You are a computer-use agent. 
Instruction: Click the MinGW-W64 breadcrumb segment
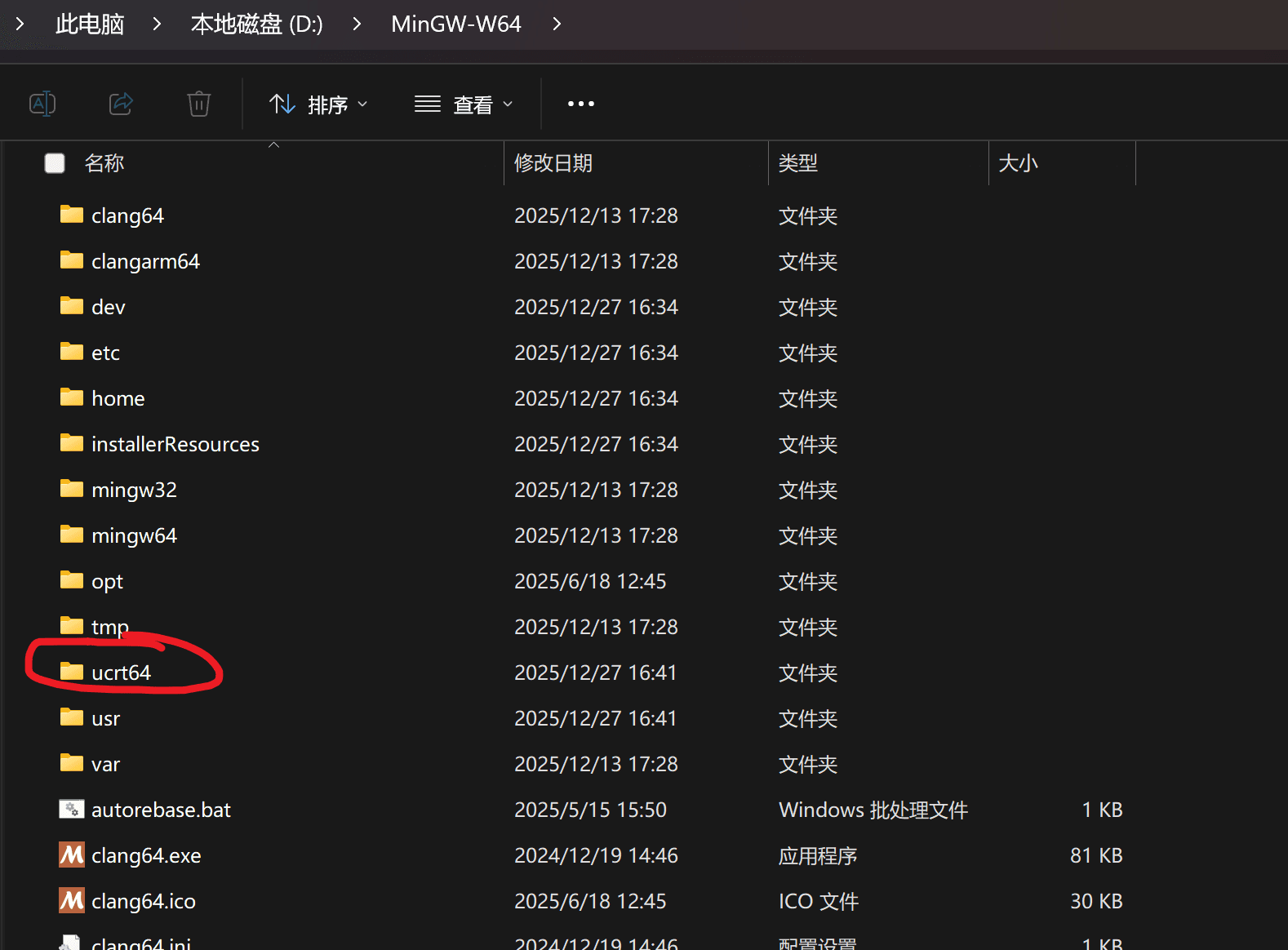456,24
